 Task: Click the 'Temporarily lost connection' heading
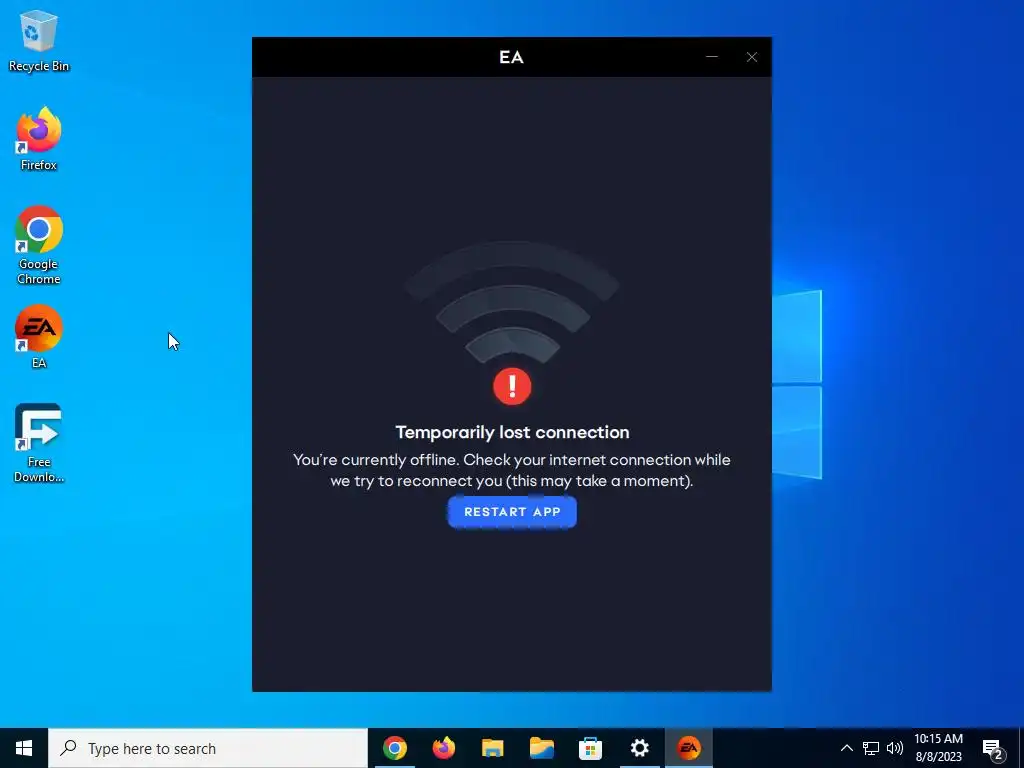(512, 432)
